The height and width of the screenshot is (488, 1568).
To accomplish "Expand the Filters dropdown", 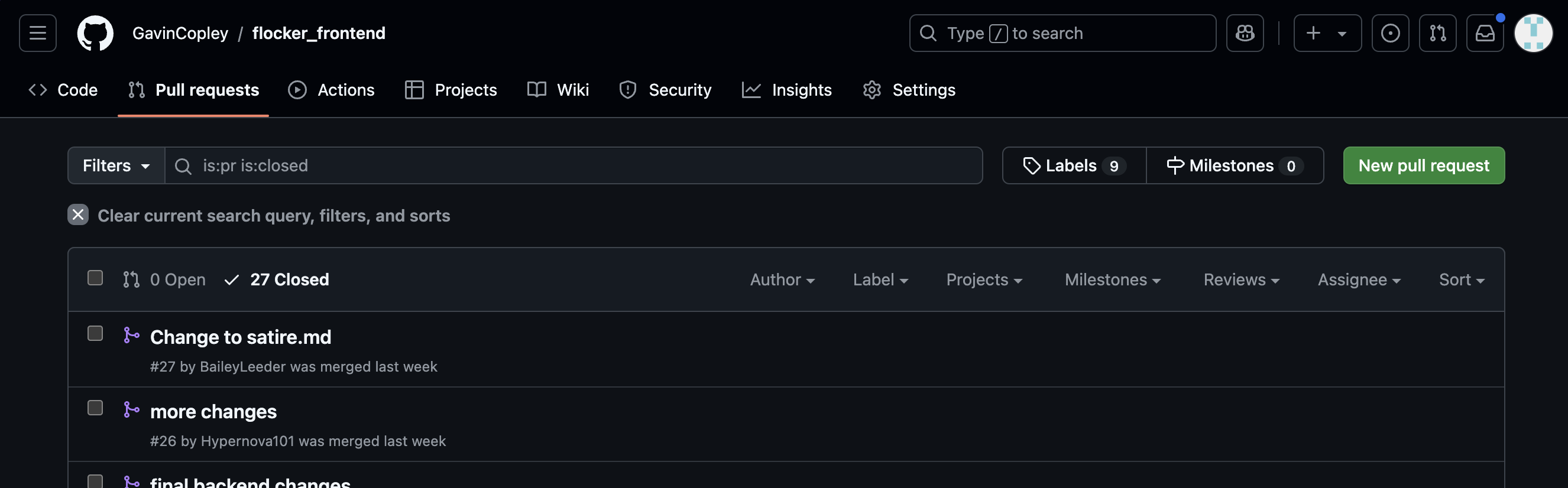I will [116, 165].
